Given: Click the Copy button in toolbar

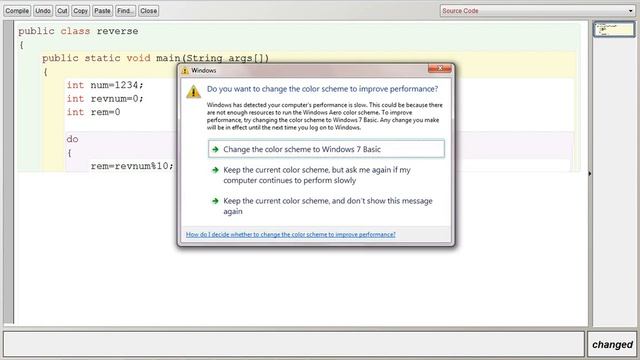Looking at the screenshot, I should pos(80,11).
